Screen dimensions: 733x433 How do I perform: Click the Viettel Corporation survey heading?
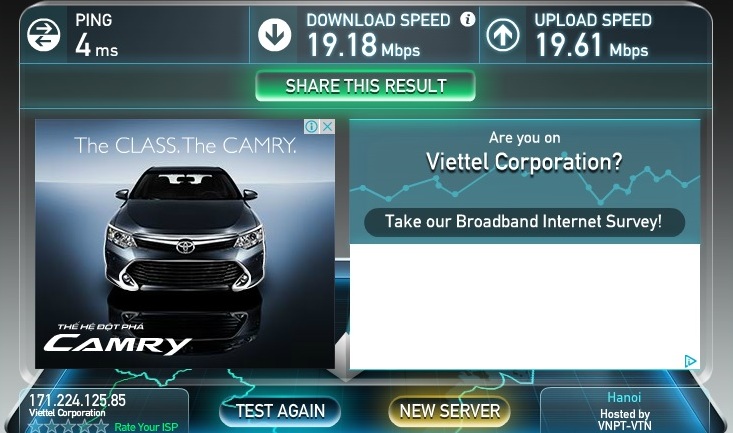[524, 162]
